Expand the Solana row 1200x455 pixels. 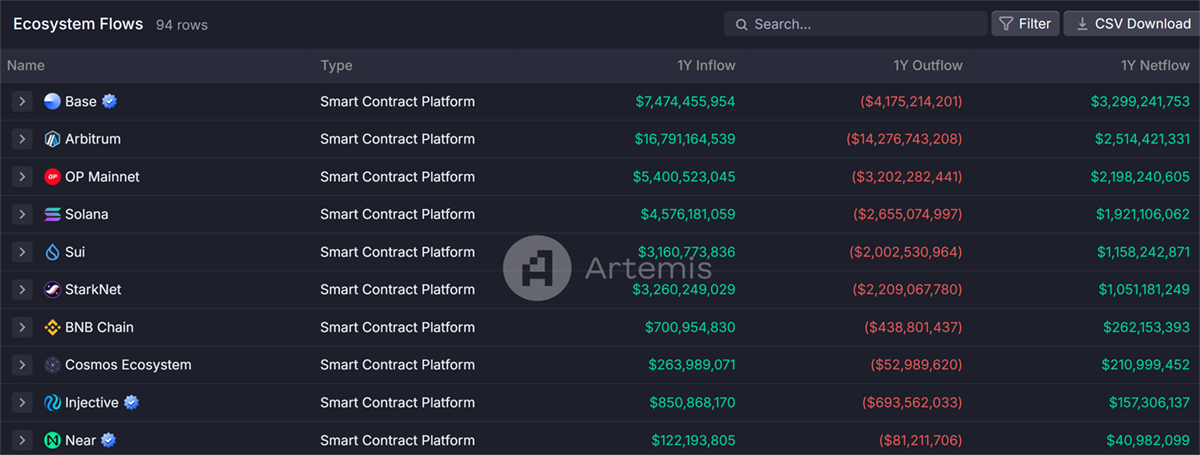pos(22,214)
